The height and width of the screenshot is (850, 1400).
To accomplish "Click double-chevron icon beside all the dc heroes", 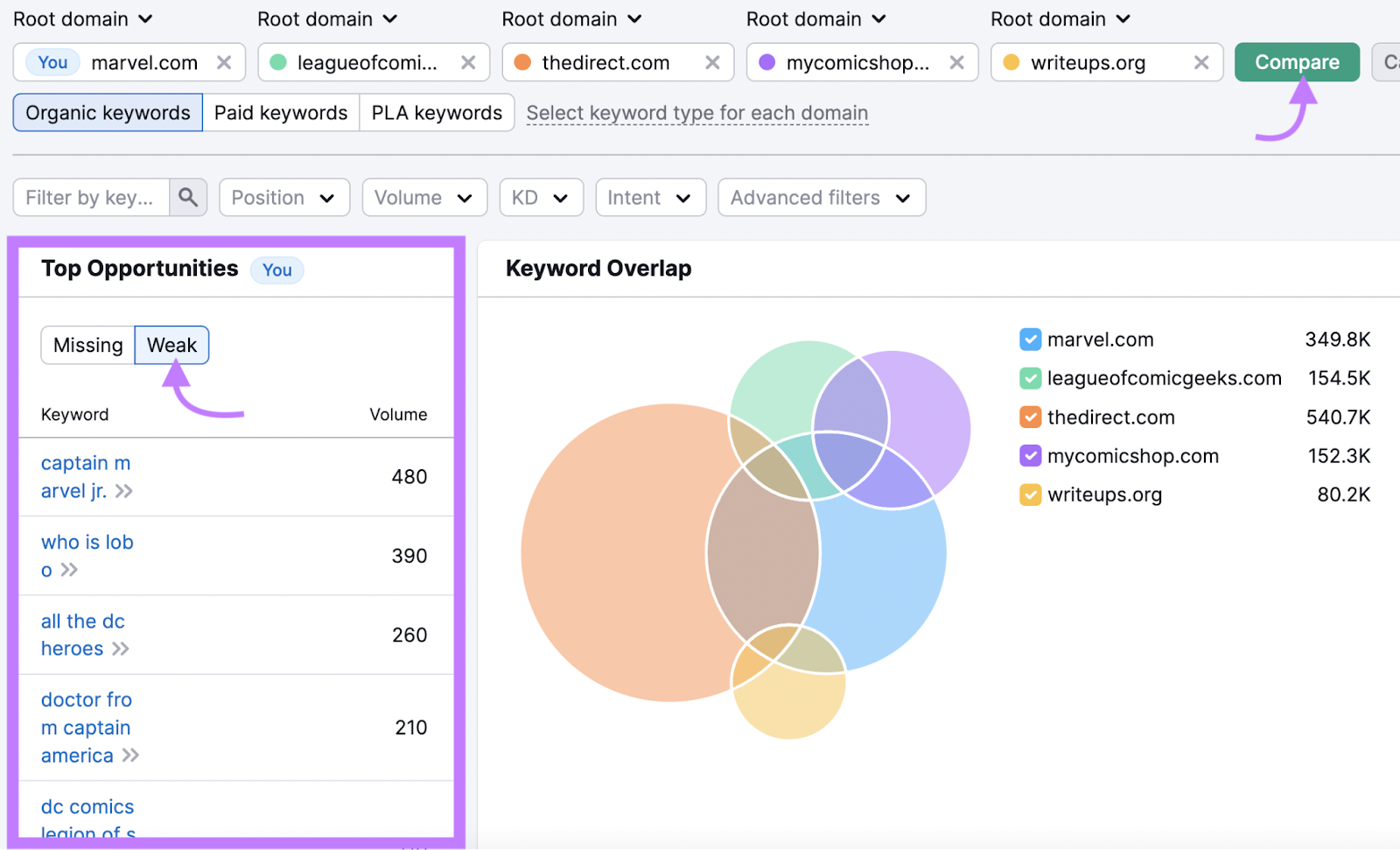I will pyautogui.click(x=121, y=649).
